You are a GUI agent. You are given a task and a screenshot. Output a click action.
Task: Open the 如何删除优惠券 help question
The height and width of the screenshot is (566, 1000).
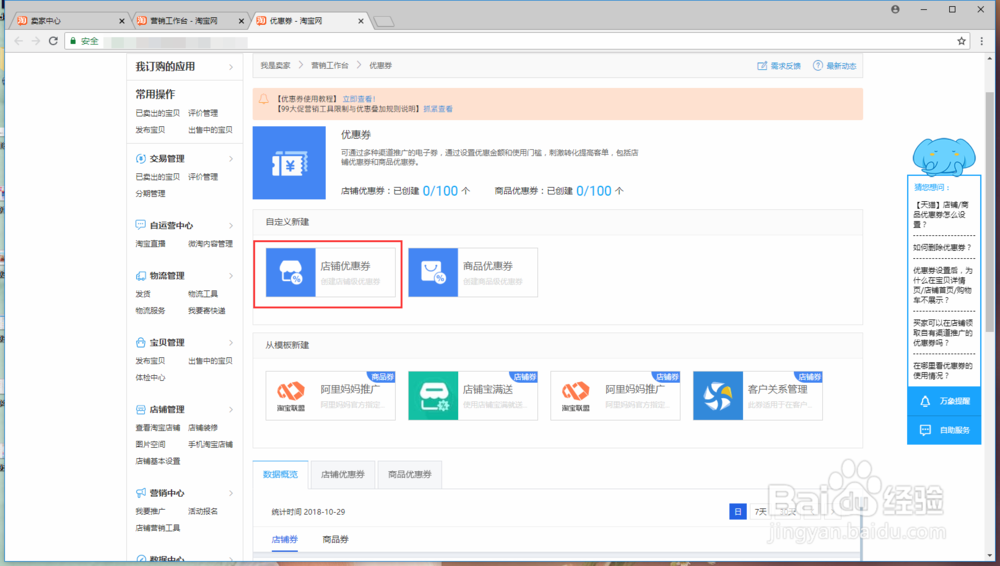[942, 248]
